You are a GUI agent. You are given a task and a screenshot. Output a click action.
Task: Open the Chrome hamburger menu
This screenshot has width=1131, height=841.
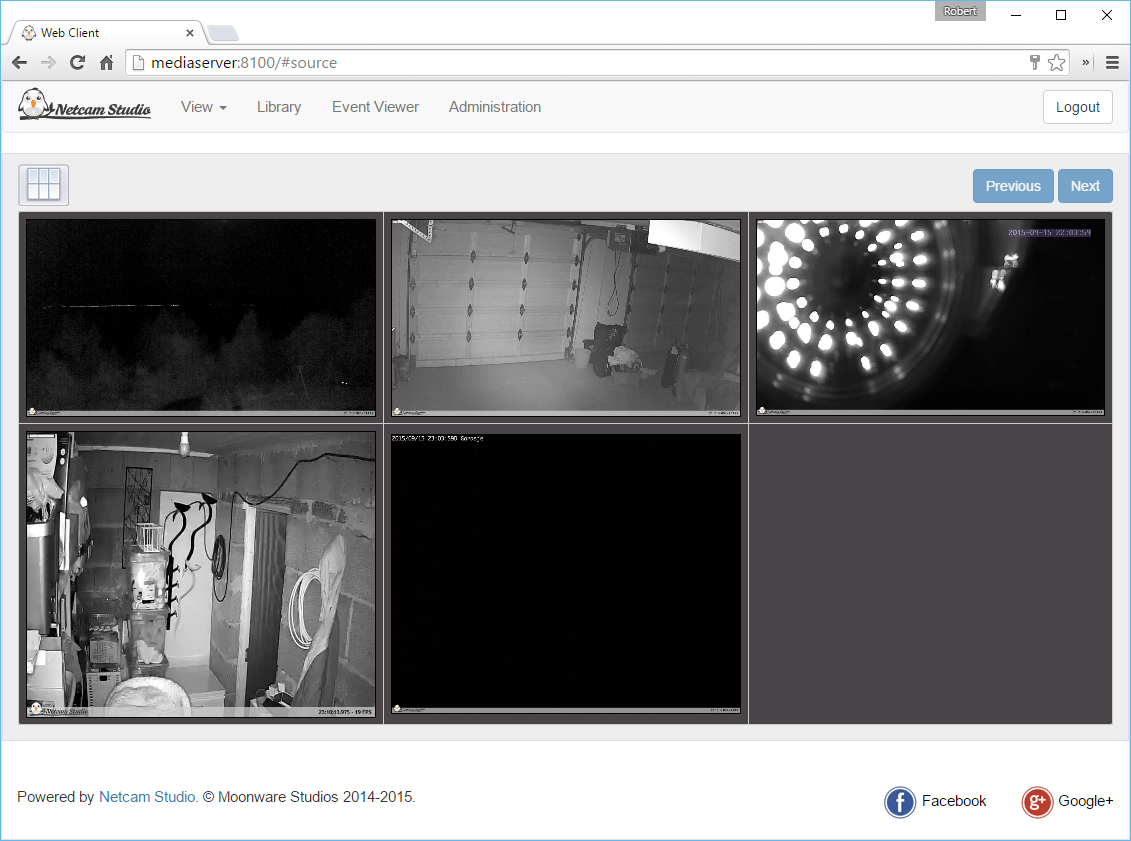tap(1112, 63)
